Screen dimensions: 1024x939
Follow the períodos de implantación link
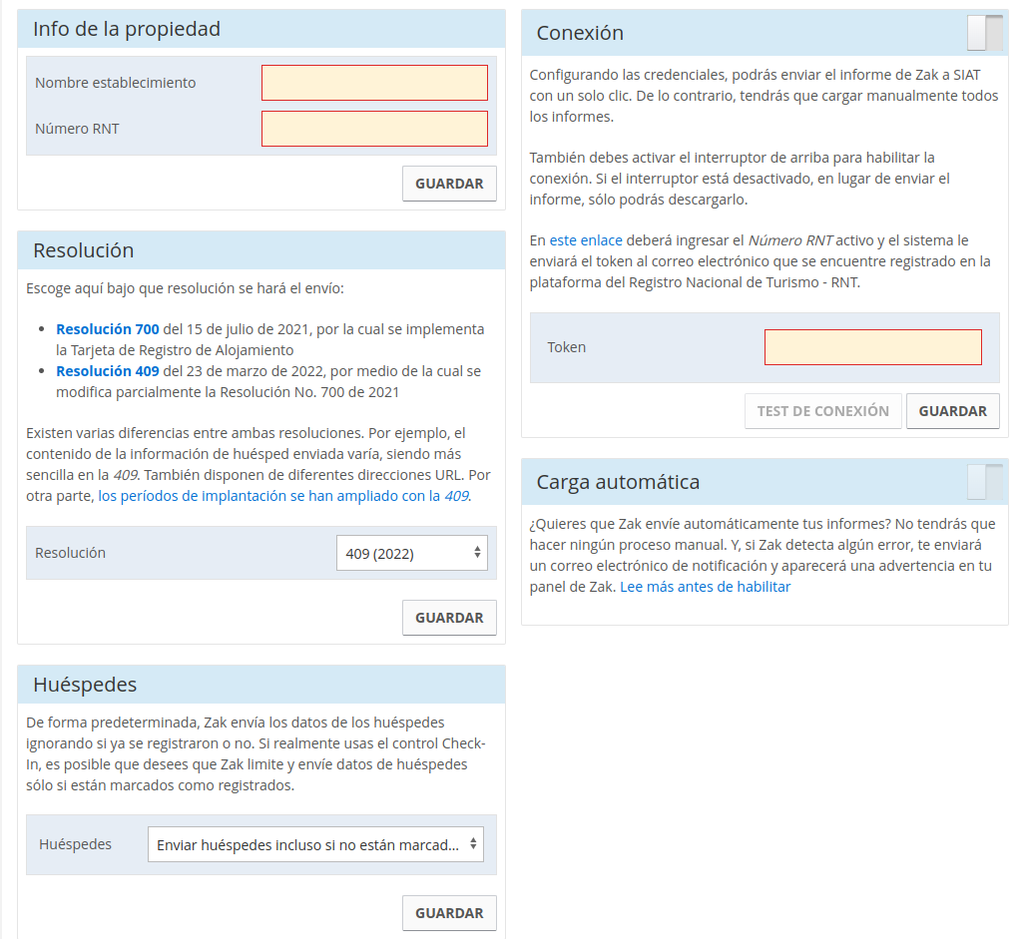click(283, 496)
